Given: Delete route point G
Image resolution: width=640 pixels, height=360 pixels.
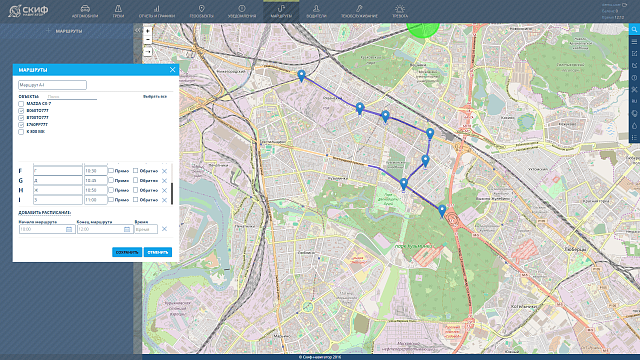Looking at the screenshot, I should (x=164, y=181).
